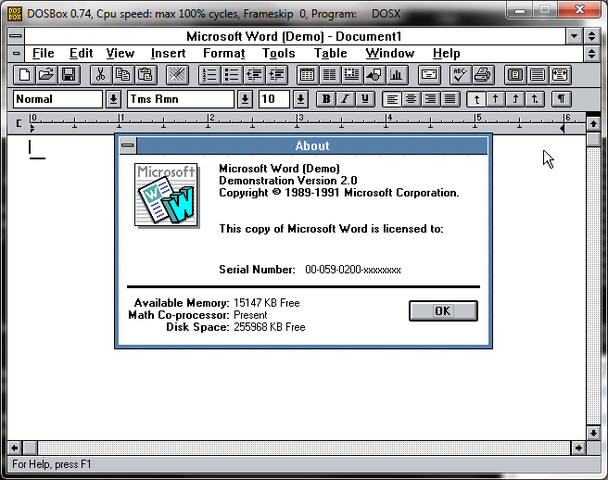Click the font size field showing 10
Screen dimensions: 608x480
point(274,99)
